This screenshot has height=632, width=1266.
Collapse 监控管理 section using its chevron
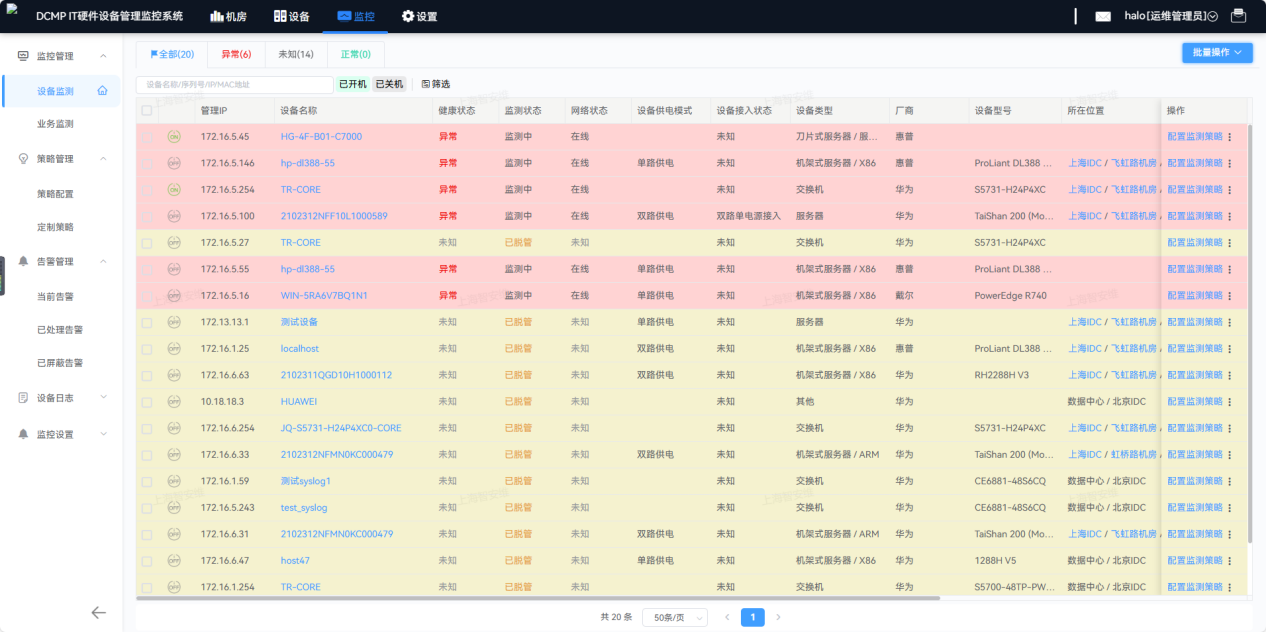click(x=103, y=56)
